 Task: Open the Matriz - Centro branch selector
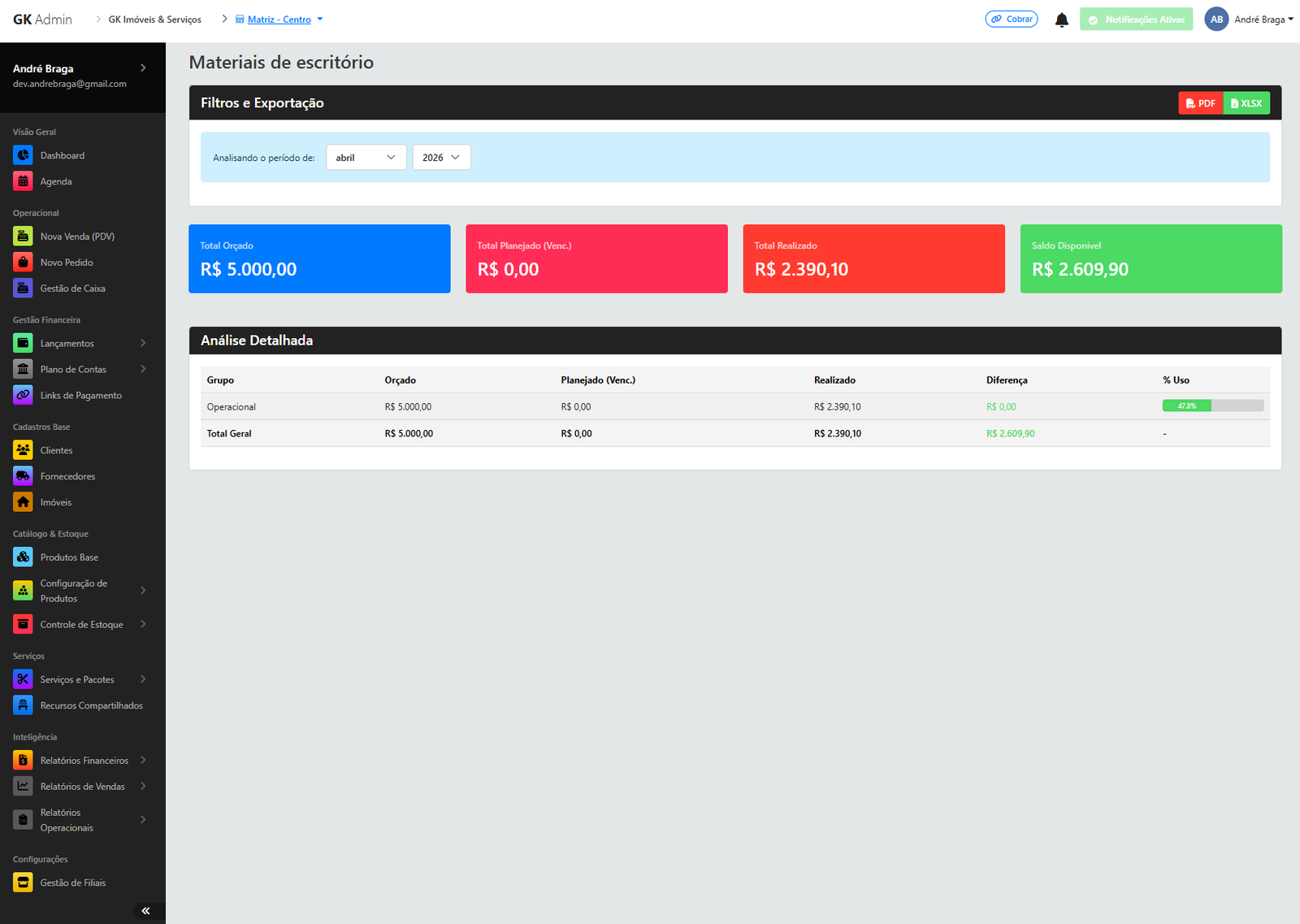click(x=279, y=20)
